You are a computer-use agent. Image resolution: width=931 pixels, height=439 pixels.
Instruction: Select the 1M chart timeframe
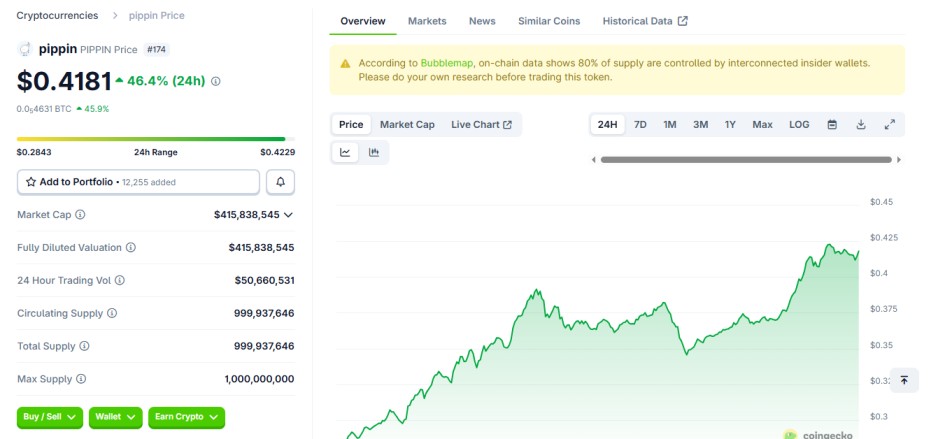pyautogui.click(x=670, y=125)
